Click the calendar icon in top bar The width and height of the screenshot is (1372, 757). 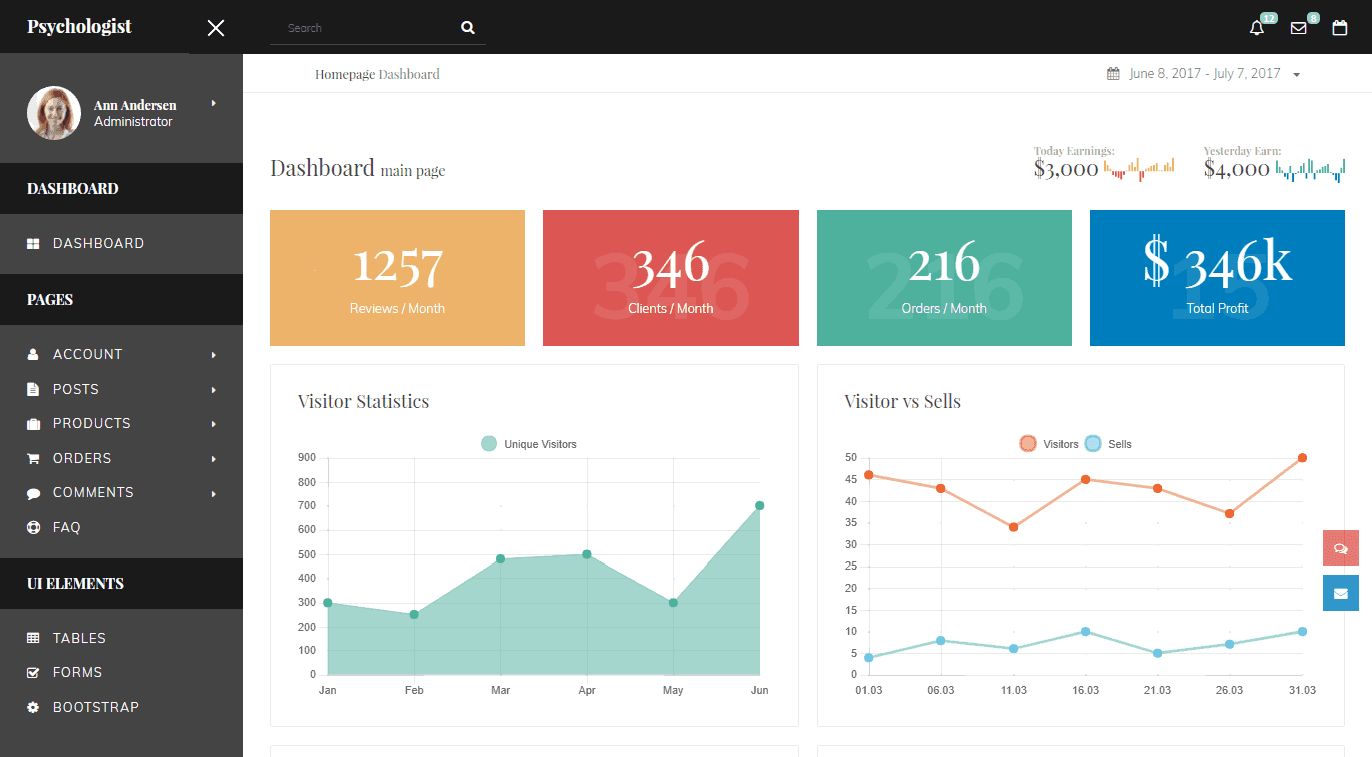(1340, 28)
